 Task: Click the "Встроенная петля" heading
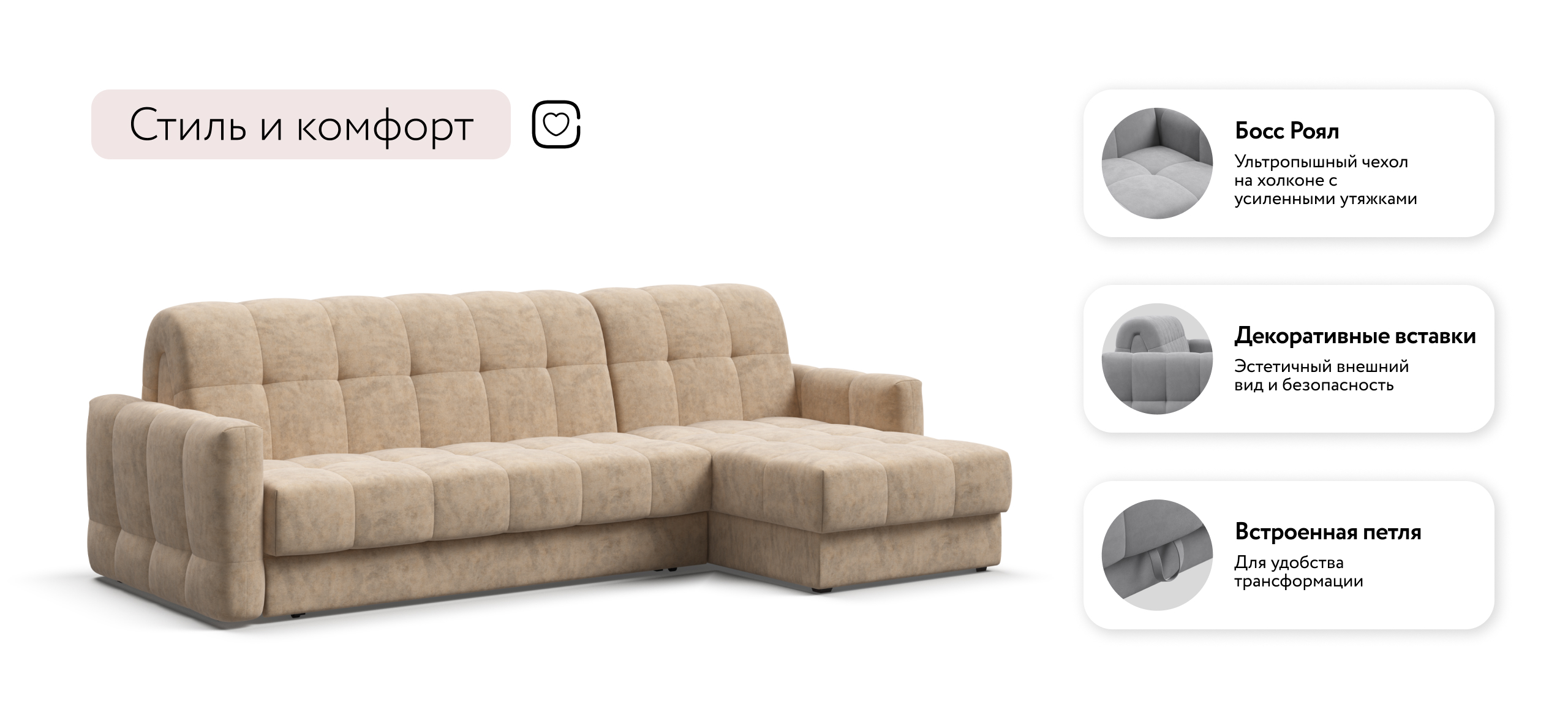[1328, 531]
